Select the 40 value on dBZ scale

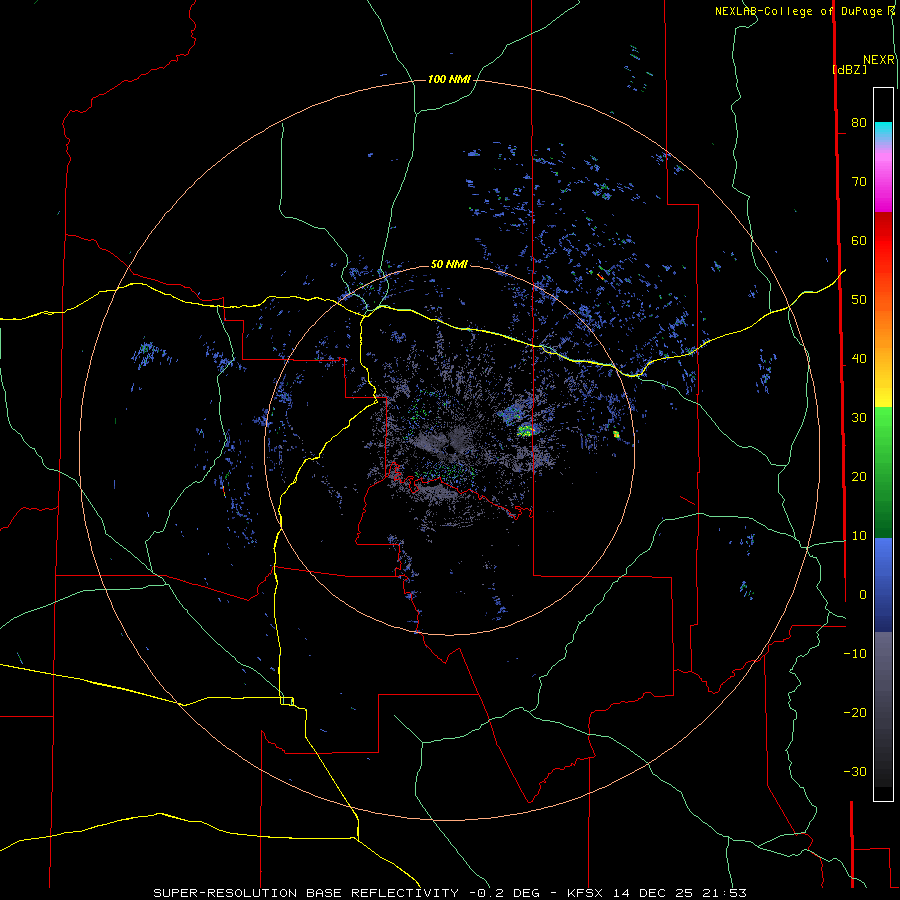click(x=859, y=359)
